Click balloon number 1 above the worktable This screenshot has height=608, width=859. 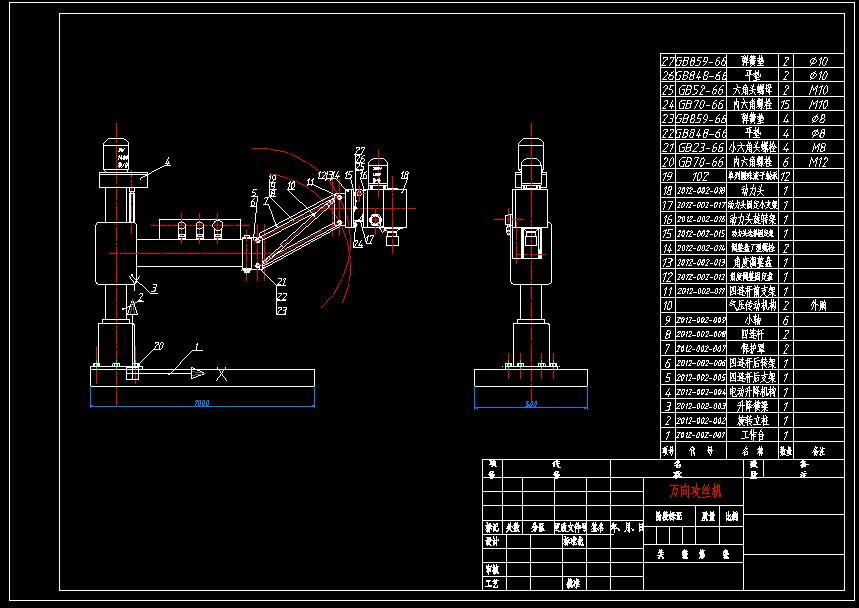(x=197, y=347)
